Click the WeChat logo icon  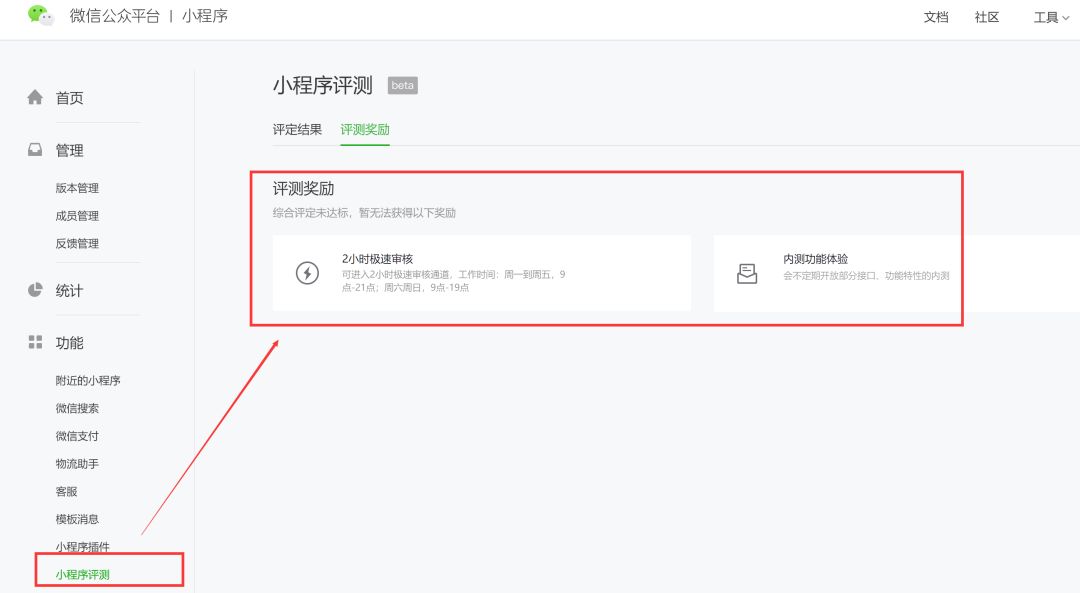point(40,15)
